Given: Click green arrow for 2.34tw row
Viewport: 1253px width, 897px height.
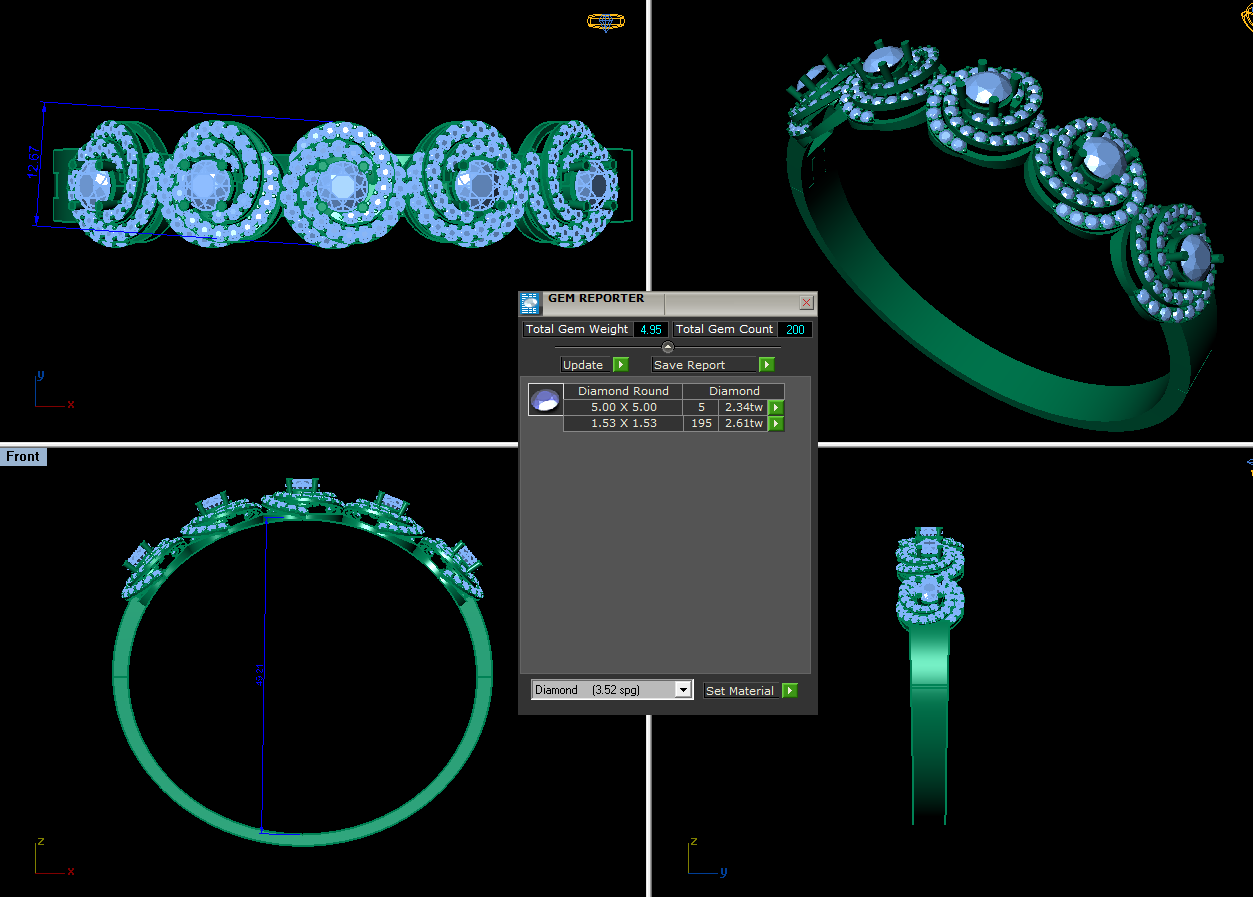Looking at the screenshot, I should pos(775,408).
